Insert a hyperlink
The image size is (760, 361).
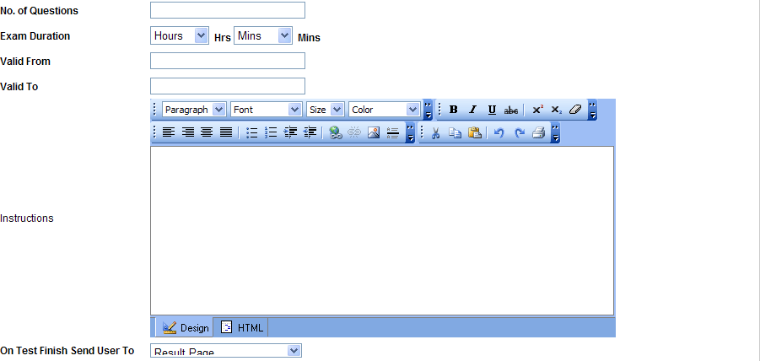tap(335, 132)
